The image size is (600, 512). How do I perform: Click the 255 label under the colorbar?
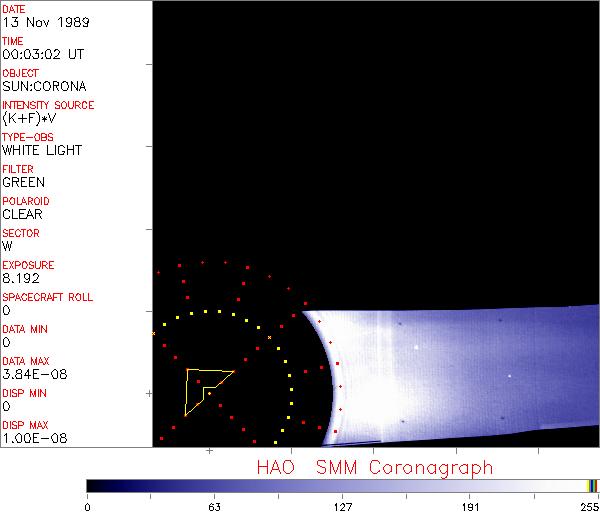(589, 505)
